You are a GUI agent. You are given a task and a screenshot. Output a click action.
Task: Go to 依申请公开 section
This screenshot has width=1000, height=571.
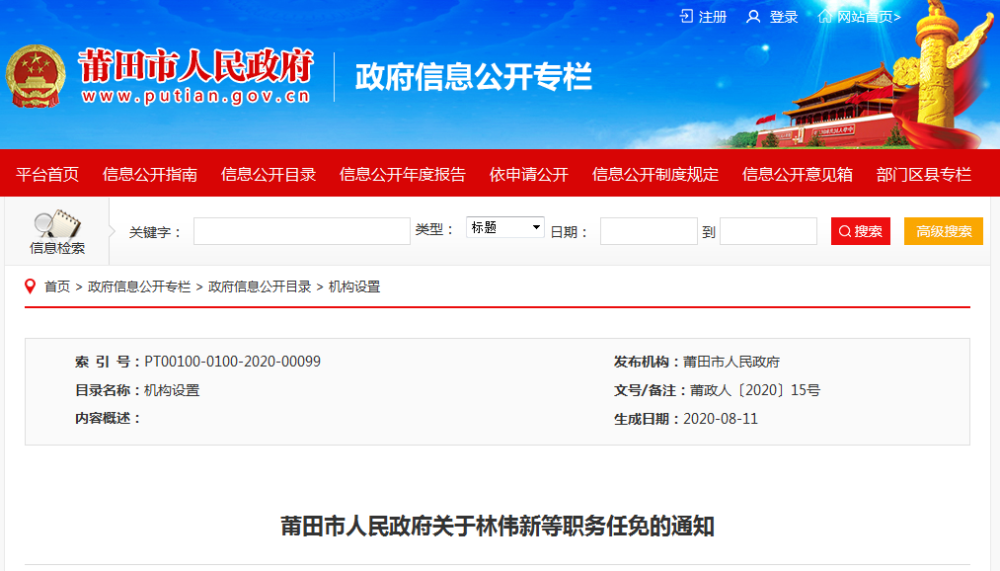tap(528, 174)
